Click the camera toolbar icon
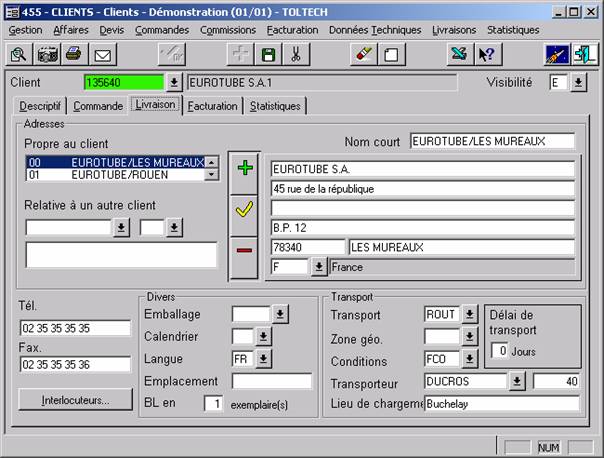604x458 pixels. pos(47,54)
